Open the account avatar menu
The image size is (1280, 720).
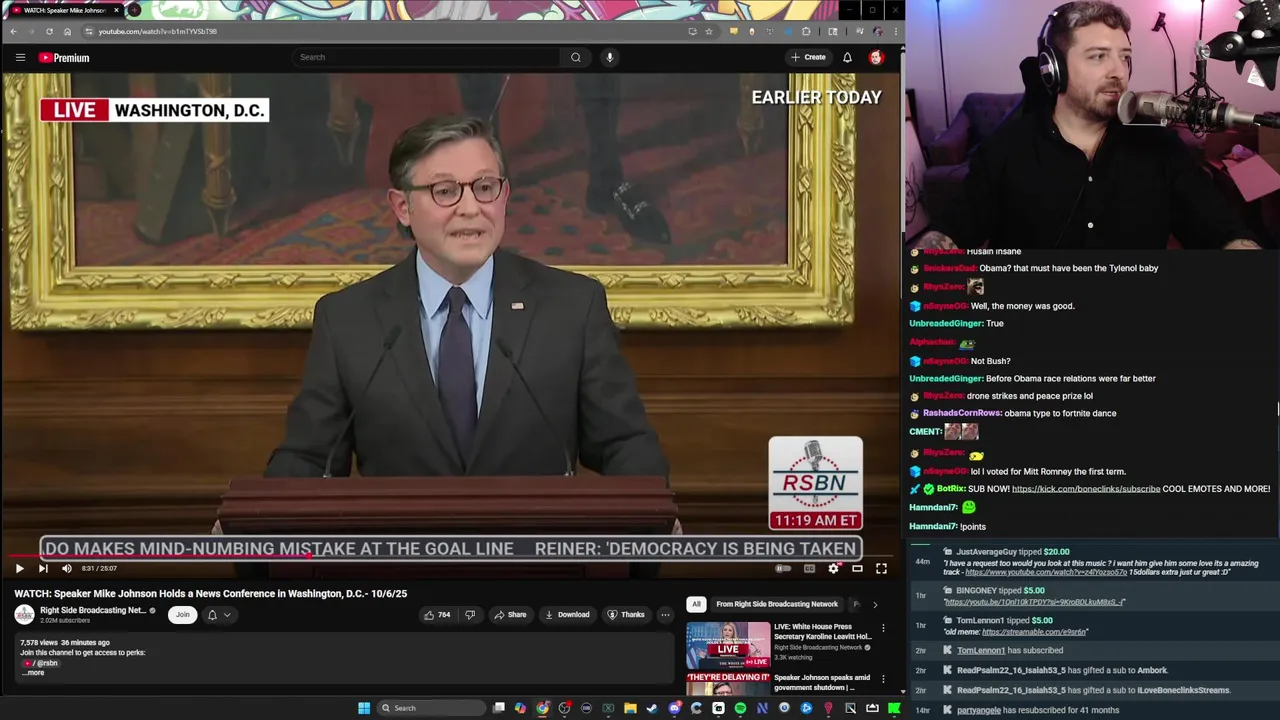pyautogui.click(x=876, y=57)
